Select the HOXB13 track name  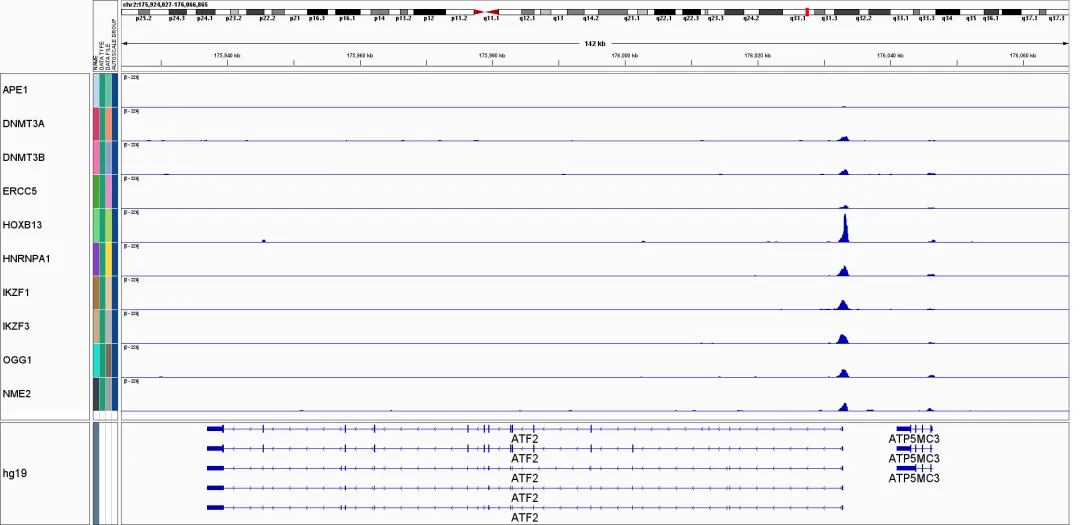pyautogui.click(x=22, y=225)
